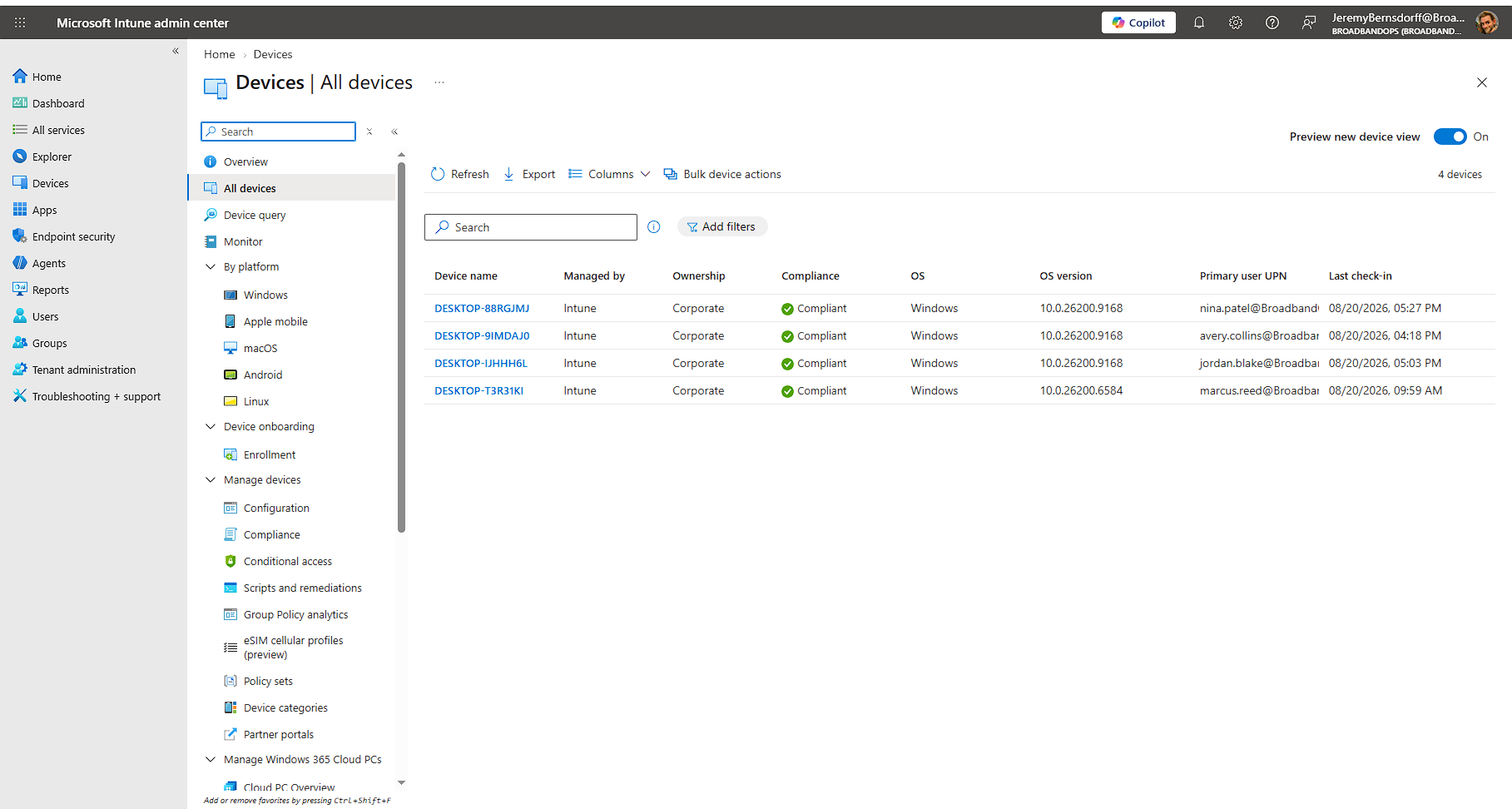The height and width of the screenshot is (809, 1512).
Task: Open the Columns dropdown
Action: point(609,174)
